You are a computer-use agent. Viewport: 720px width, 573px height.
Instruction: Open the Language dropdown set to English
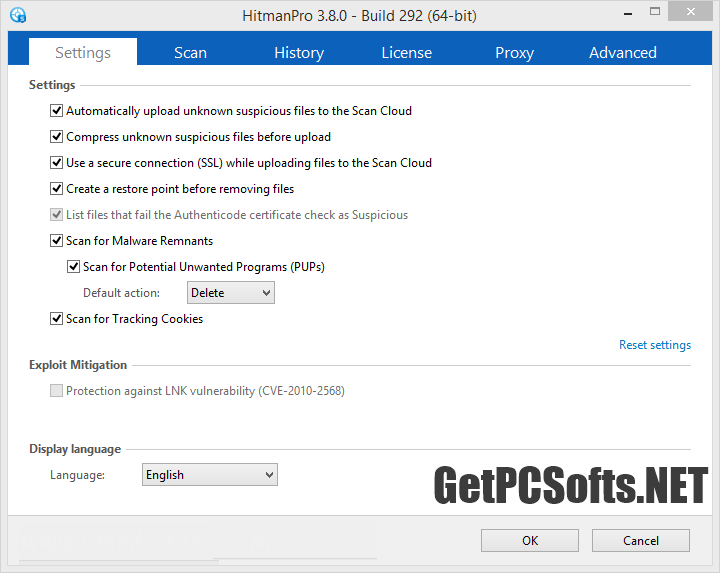click(x=209, y=474)
